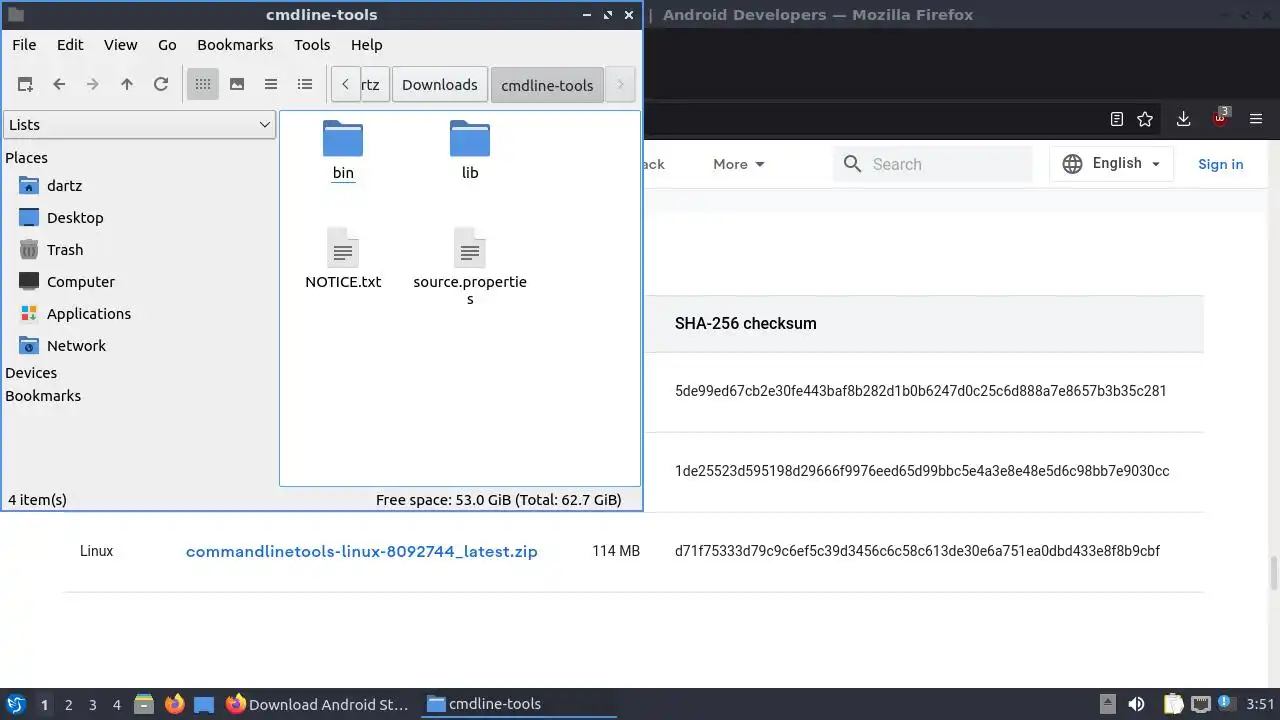1280x720 pixels.
Task: Click the Firefox page vertical scrollbar
Action: pyautogui.click(x=1274, y=574)
